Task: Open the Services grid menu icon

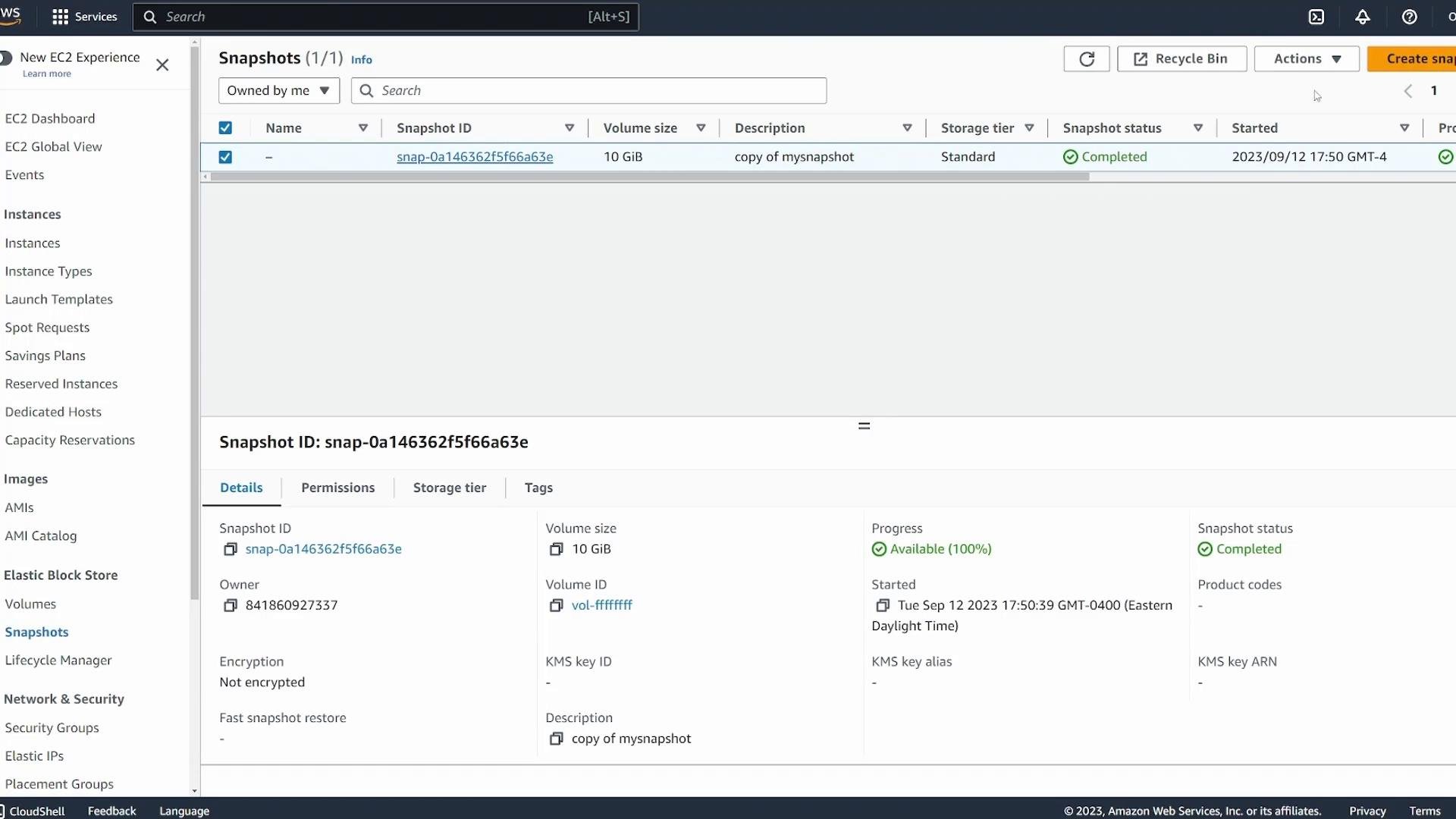Action: [60, 17]
